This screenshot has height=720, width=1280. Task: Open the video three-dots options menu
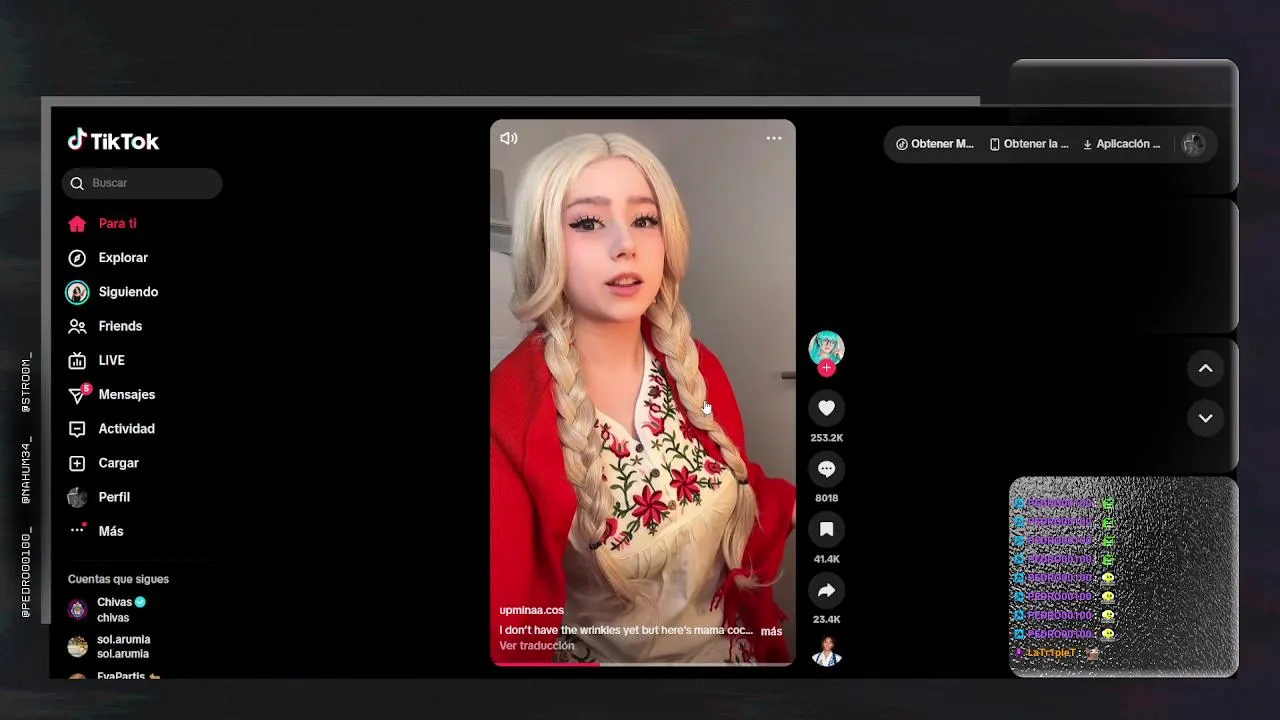(774, 138)
